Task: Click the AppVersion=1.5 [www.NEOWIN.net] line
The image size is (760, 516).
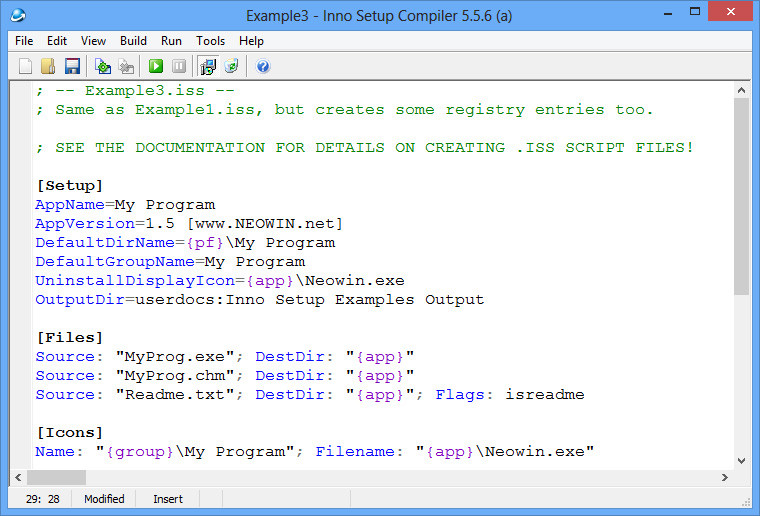Action: (x=189, y=223)
